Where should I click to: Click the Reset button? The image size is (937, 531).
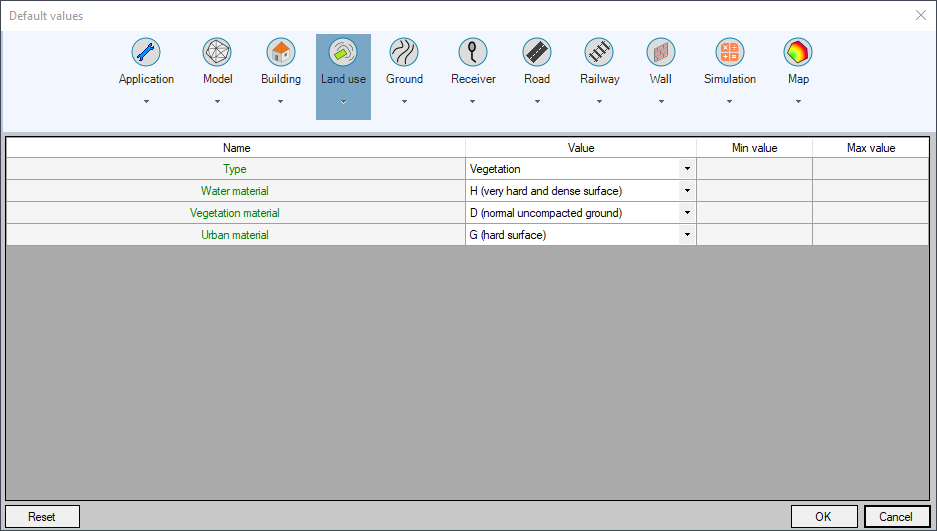42,517
